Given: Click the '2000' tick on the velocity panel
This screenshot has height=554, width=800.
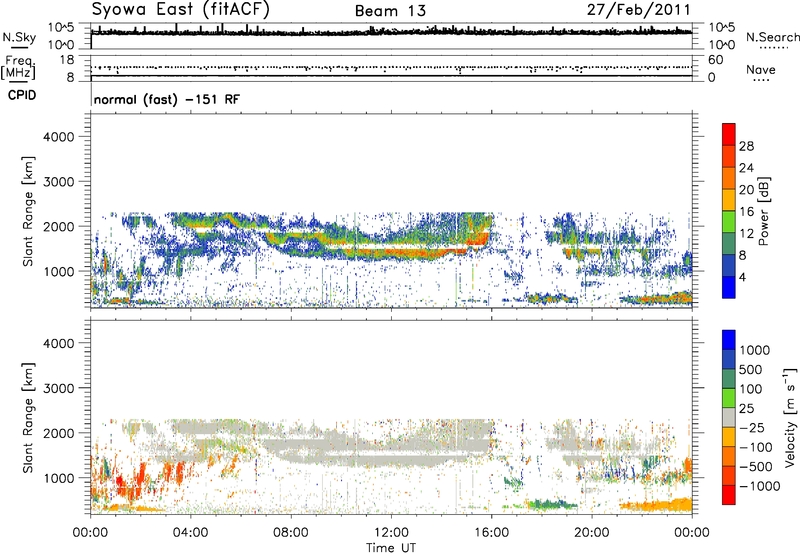Looking at the screenshot, I should pyautogui.click(x=59, y=433).
